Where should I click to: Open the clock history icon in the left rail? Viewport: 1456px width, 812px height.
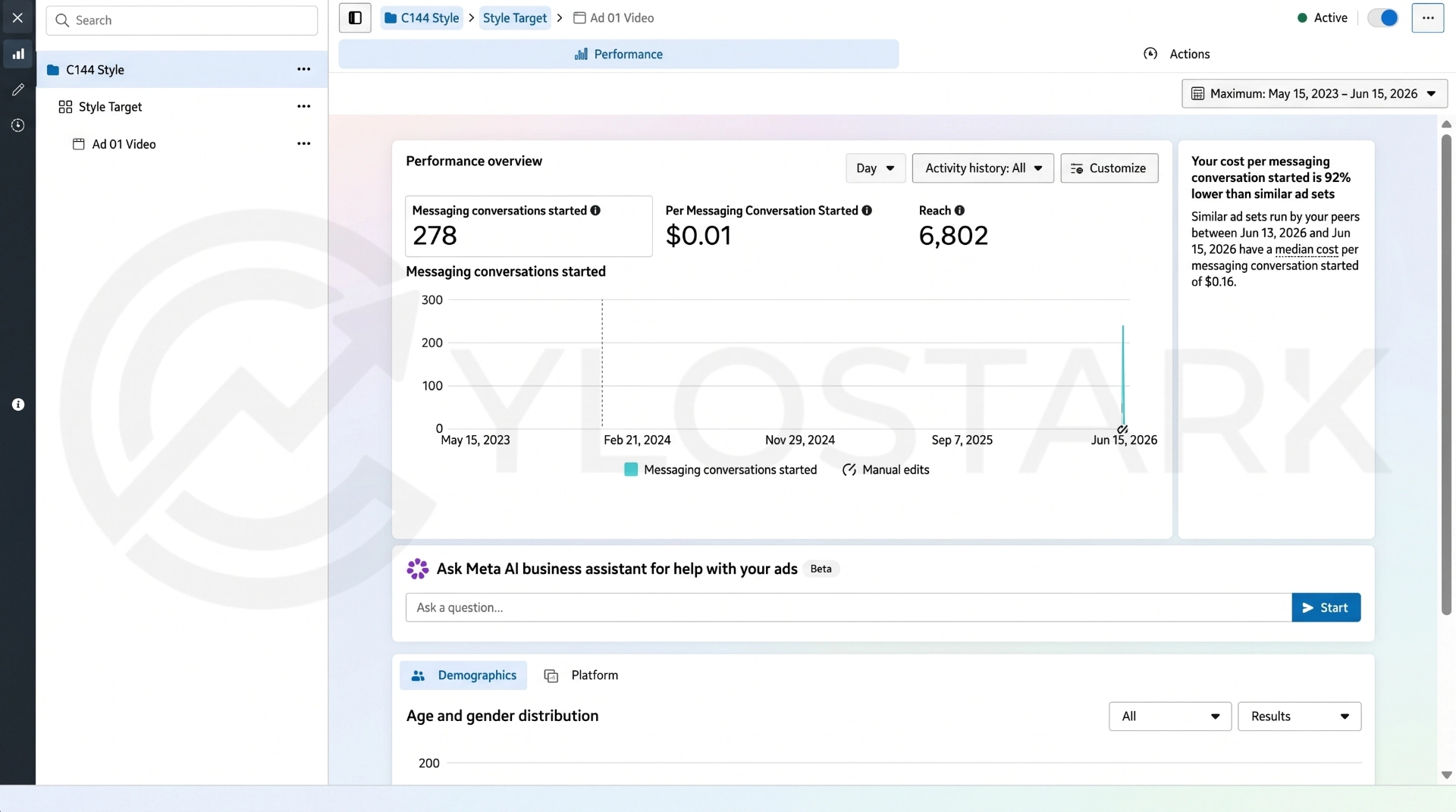pyautogui.click(x=18, y=125)
